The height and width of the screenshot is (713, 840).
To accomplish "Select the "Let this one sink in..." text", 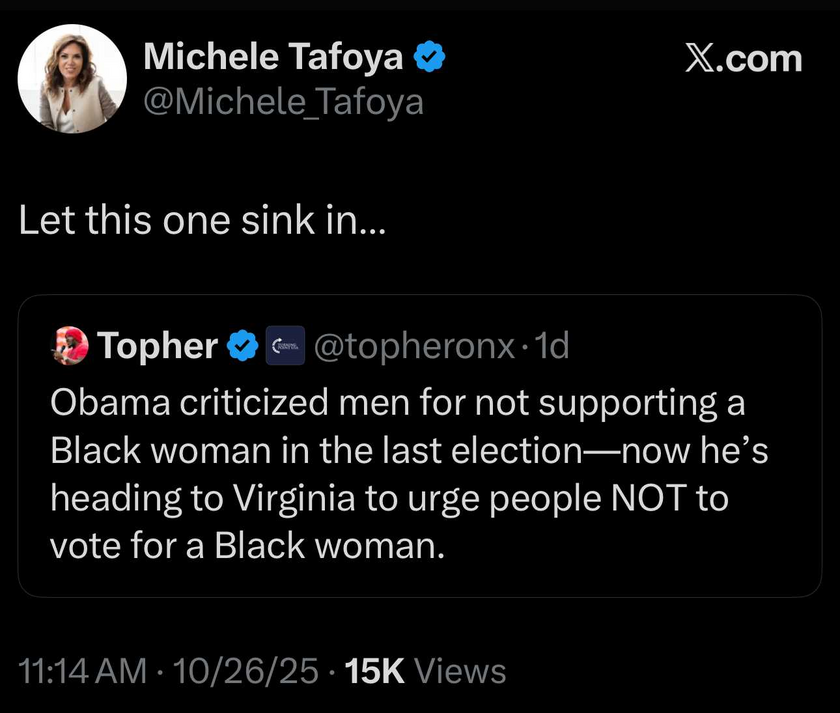I will (x=200, y=221).
